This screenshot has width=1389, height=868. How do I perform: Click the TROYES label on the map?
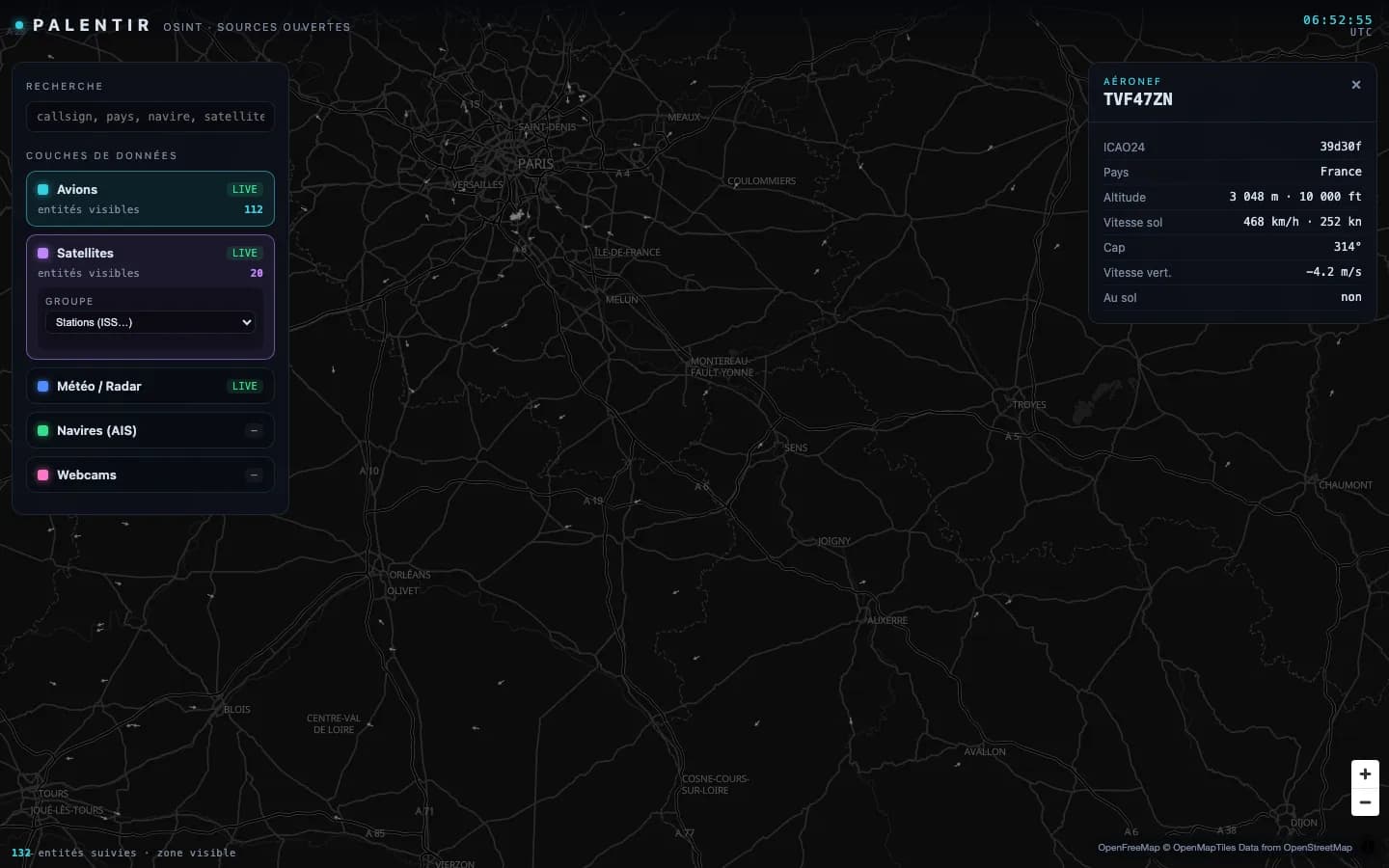pyautogui.click(x=1029, y=405)
